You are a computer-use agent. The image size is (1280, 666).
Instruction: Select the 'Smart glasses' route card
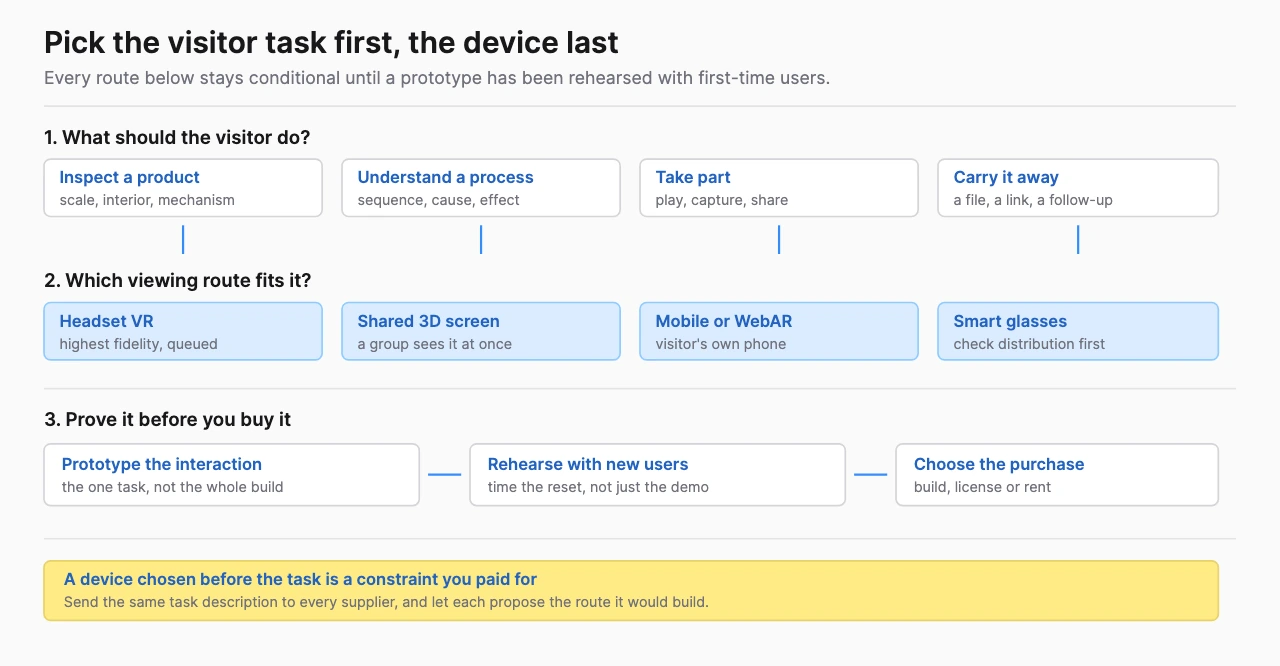[1078, 331]
